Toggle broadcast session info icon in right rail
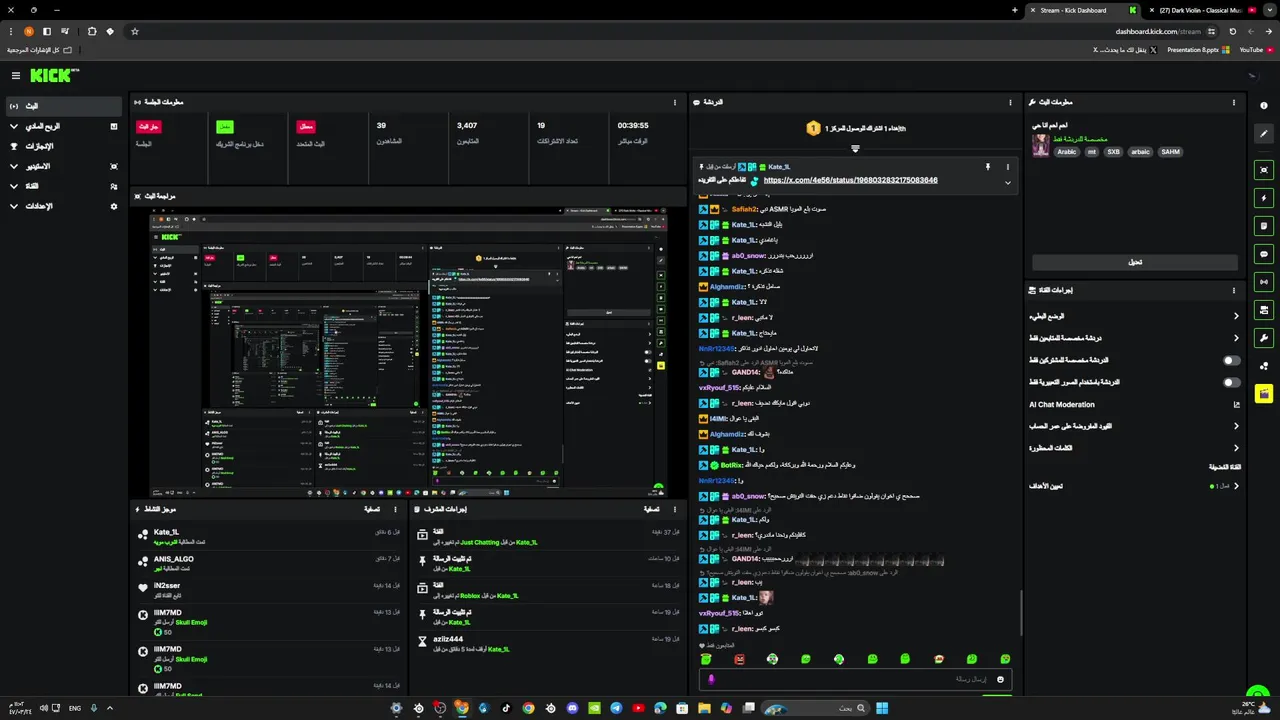 pyautogui.click(x=1264, y=282)
